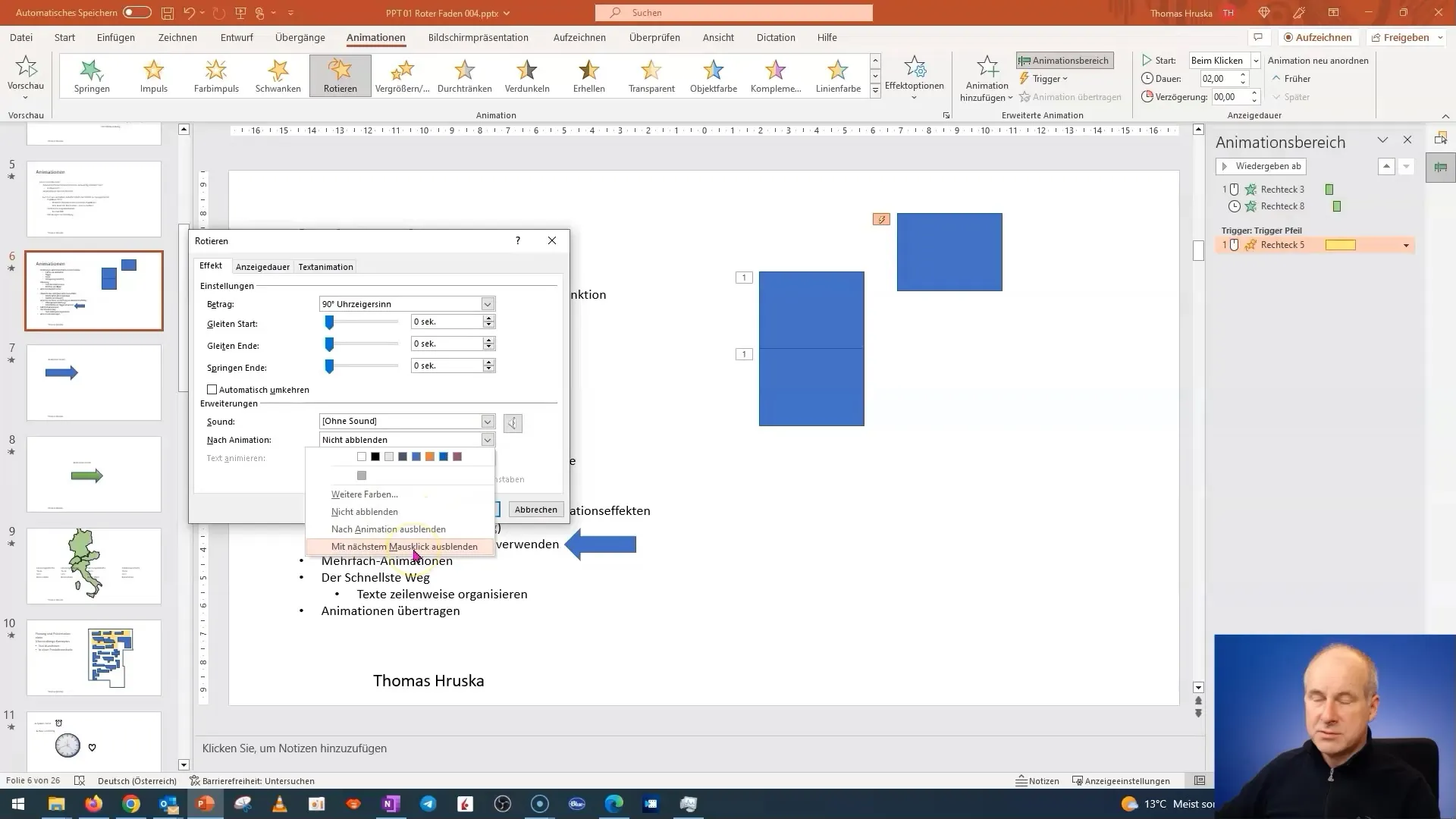This screenshot has width=1456, height=819.
Task: Open the Sound dropdown in Erweiterungen
Action: point(487,421)
